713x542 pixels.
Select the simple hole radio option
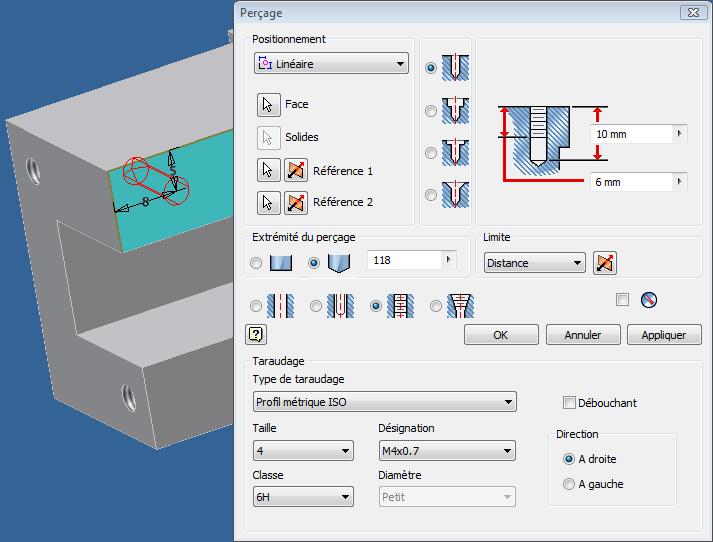[431, 68]
